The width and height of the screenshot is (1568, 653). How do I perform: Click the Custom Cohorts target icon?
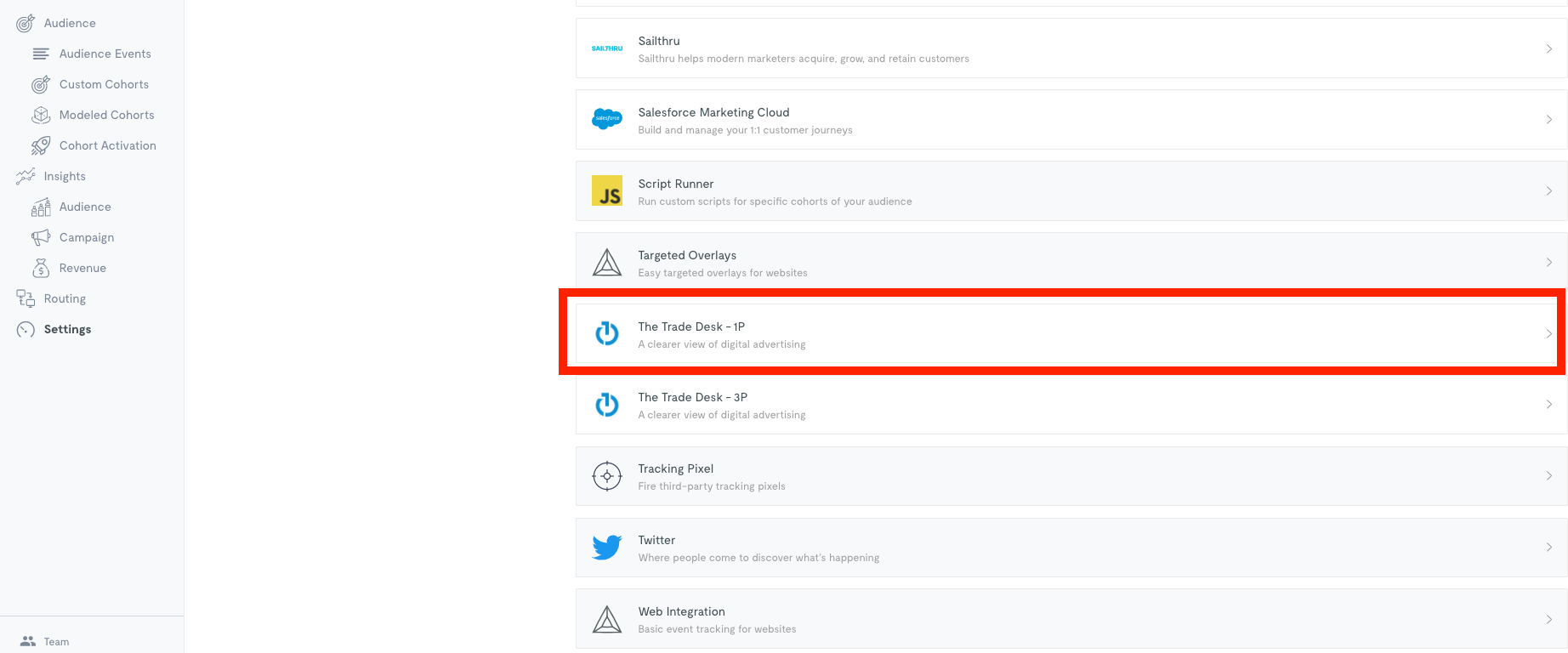point(41,84)
